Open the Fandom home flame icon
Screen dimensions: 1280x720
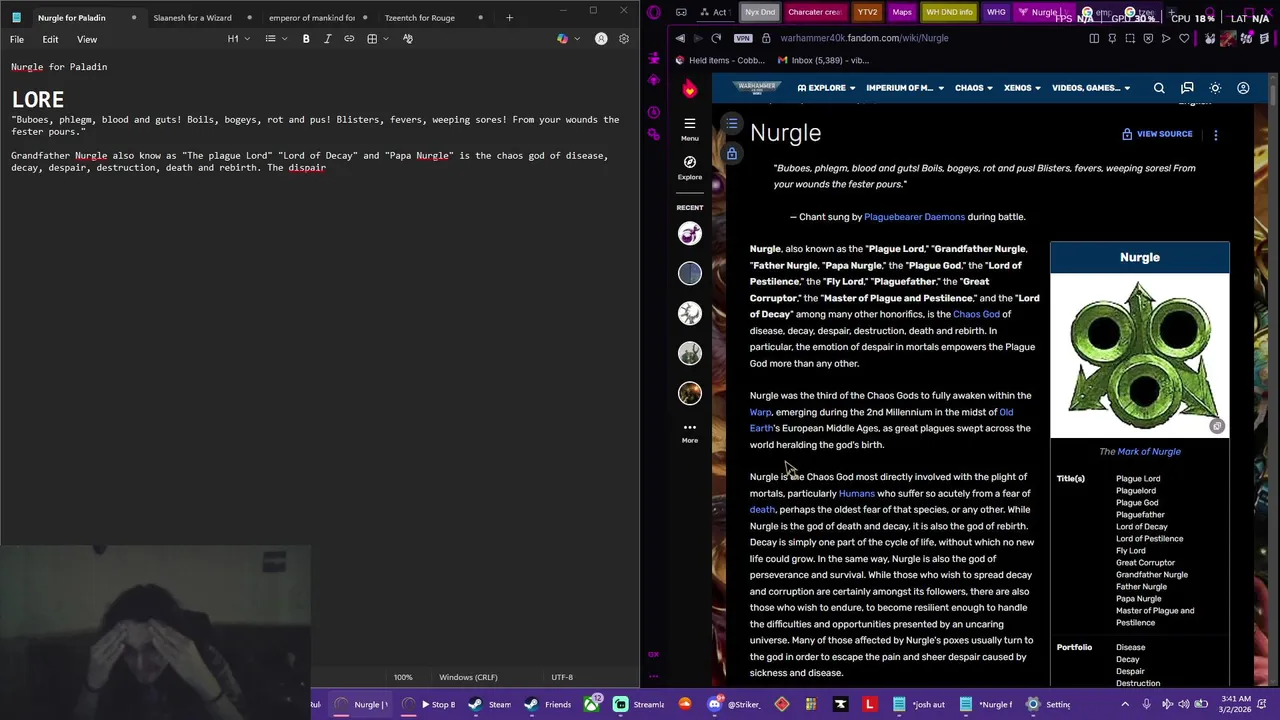[x=690, y=89]
